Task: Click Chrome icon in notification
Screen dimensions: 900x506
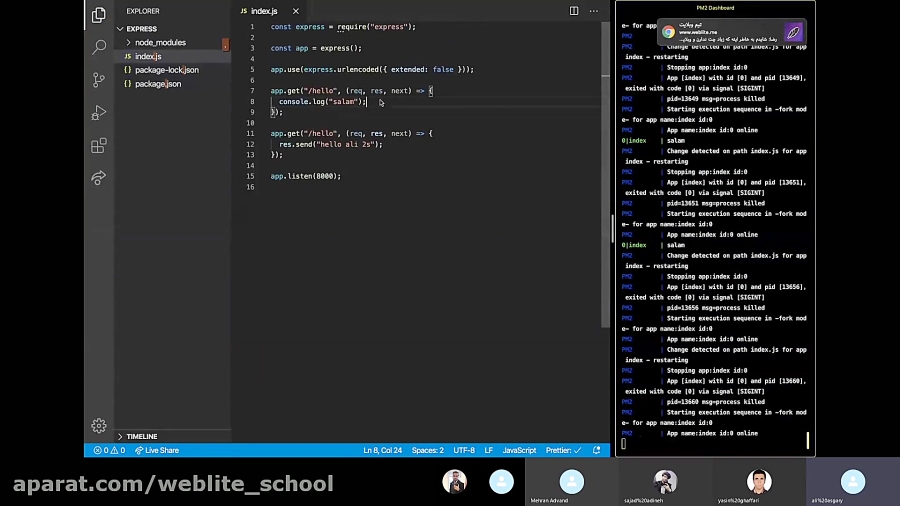Action: point(668,32)
